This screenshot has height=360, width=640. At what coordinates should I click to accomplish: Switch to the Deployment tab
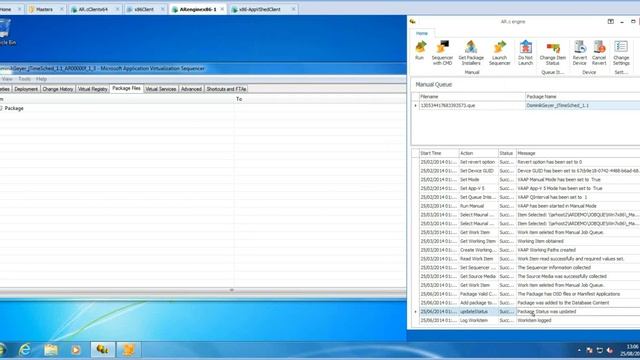pyautogui.click(x=26, y=89)
